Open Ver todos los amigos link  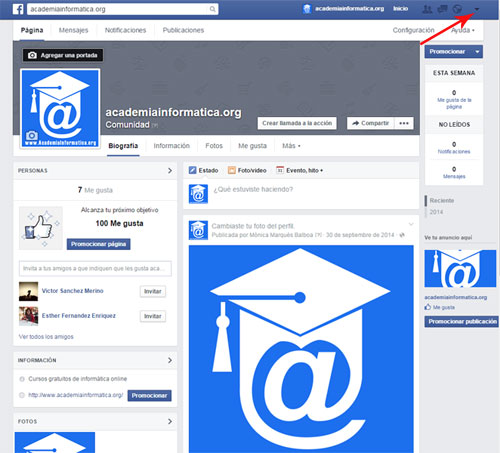coord(46,337)
